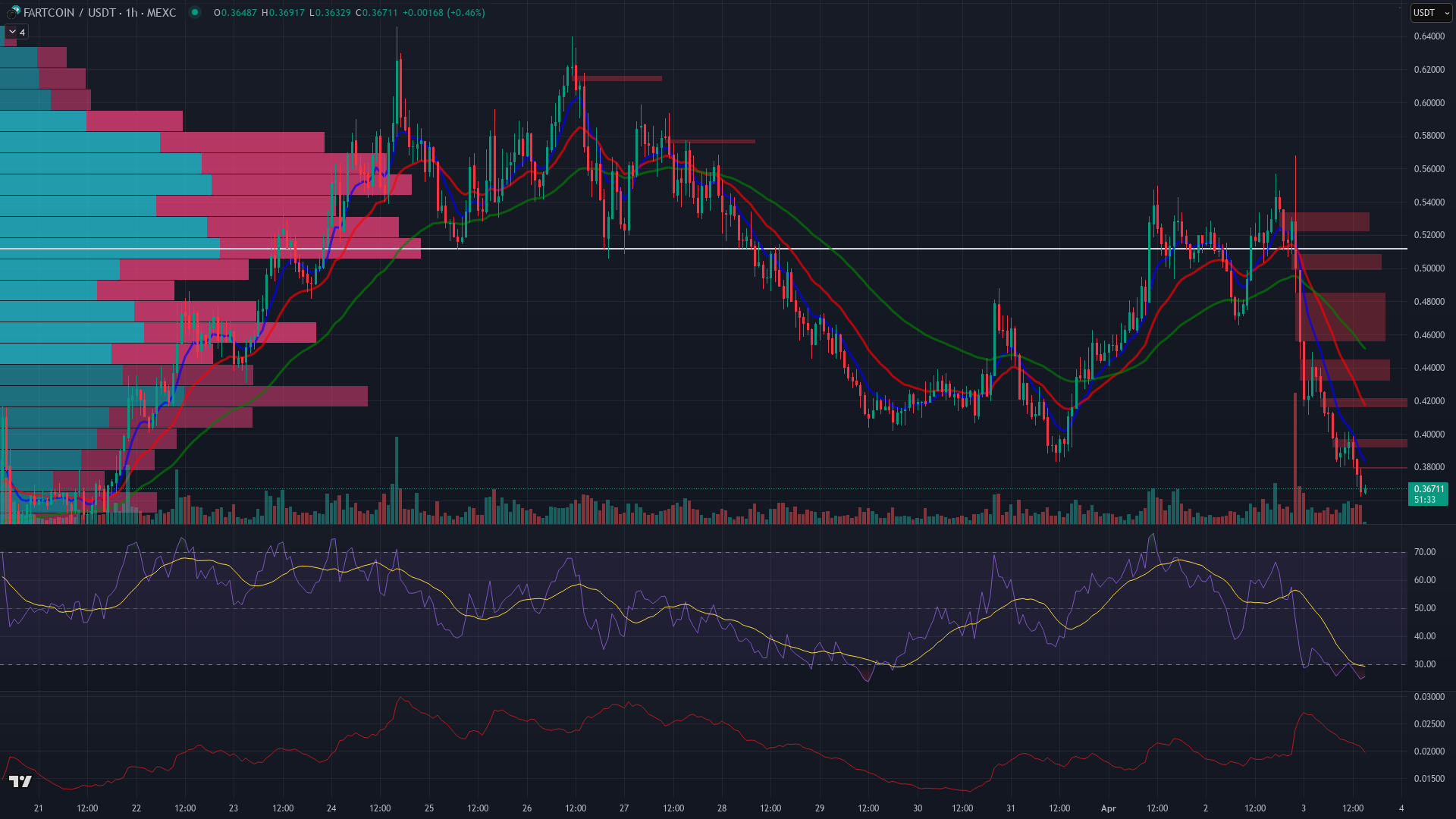Click the date label 21 on the time axis

pyautogui.click(x=39, y=808)
